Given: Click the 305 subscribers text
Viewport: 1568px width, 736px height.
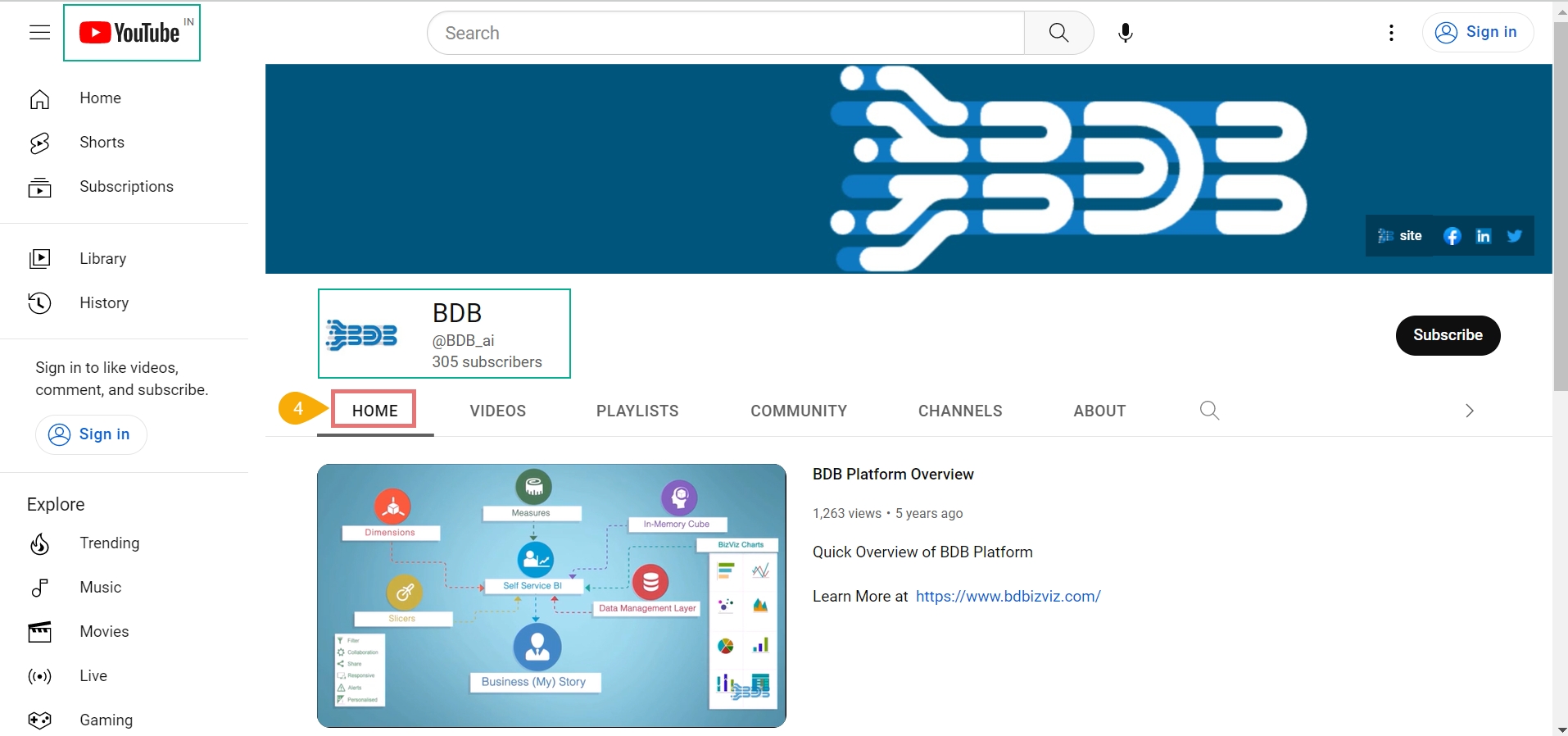Looking at the screenshot, I should pyautogui.click(x=487, y=361).
